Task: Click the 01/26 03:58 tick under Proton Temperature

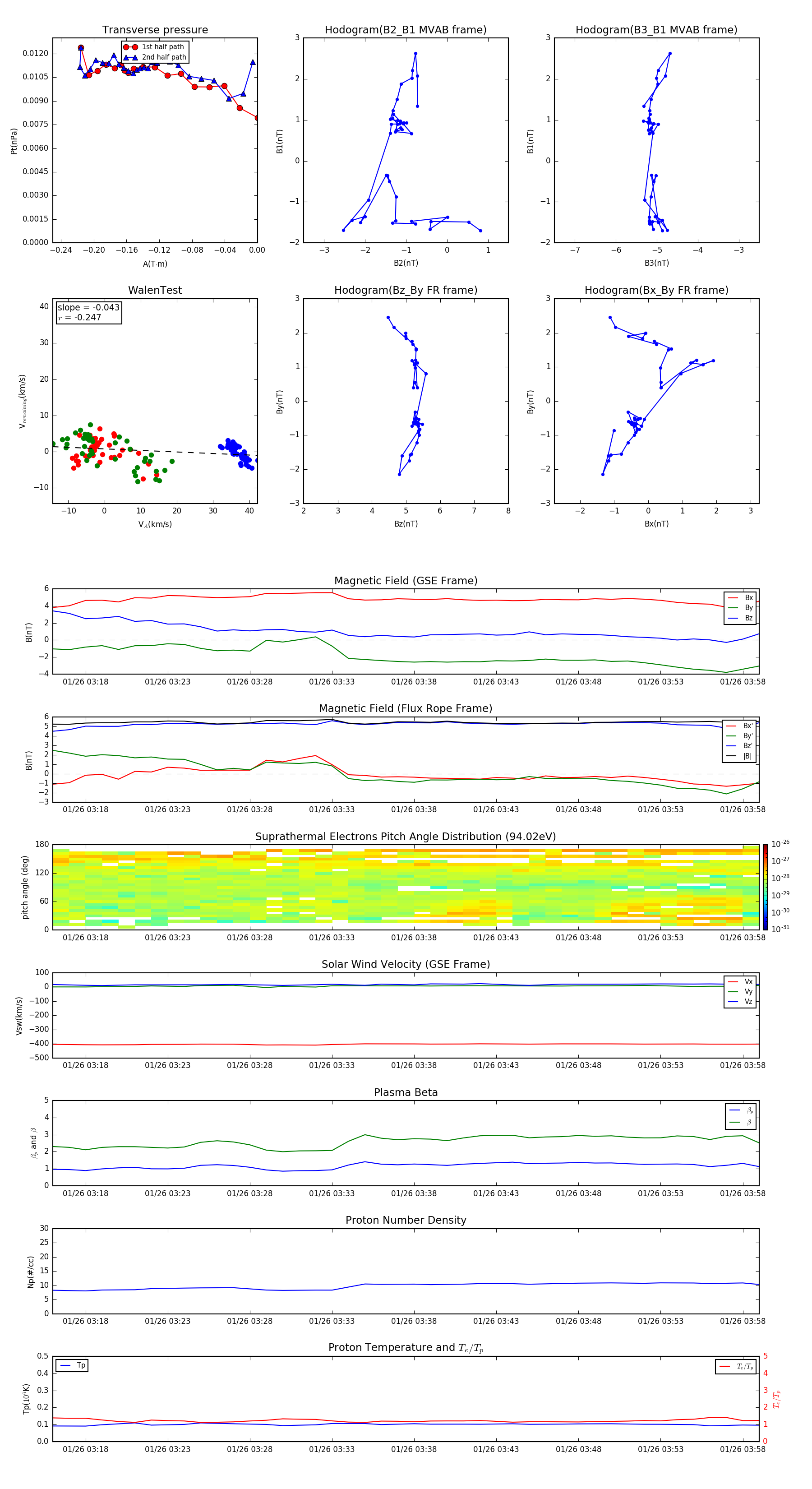Action: 743,1449
